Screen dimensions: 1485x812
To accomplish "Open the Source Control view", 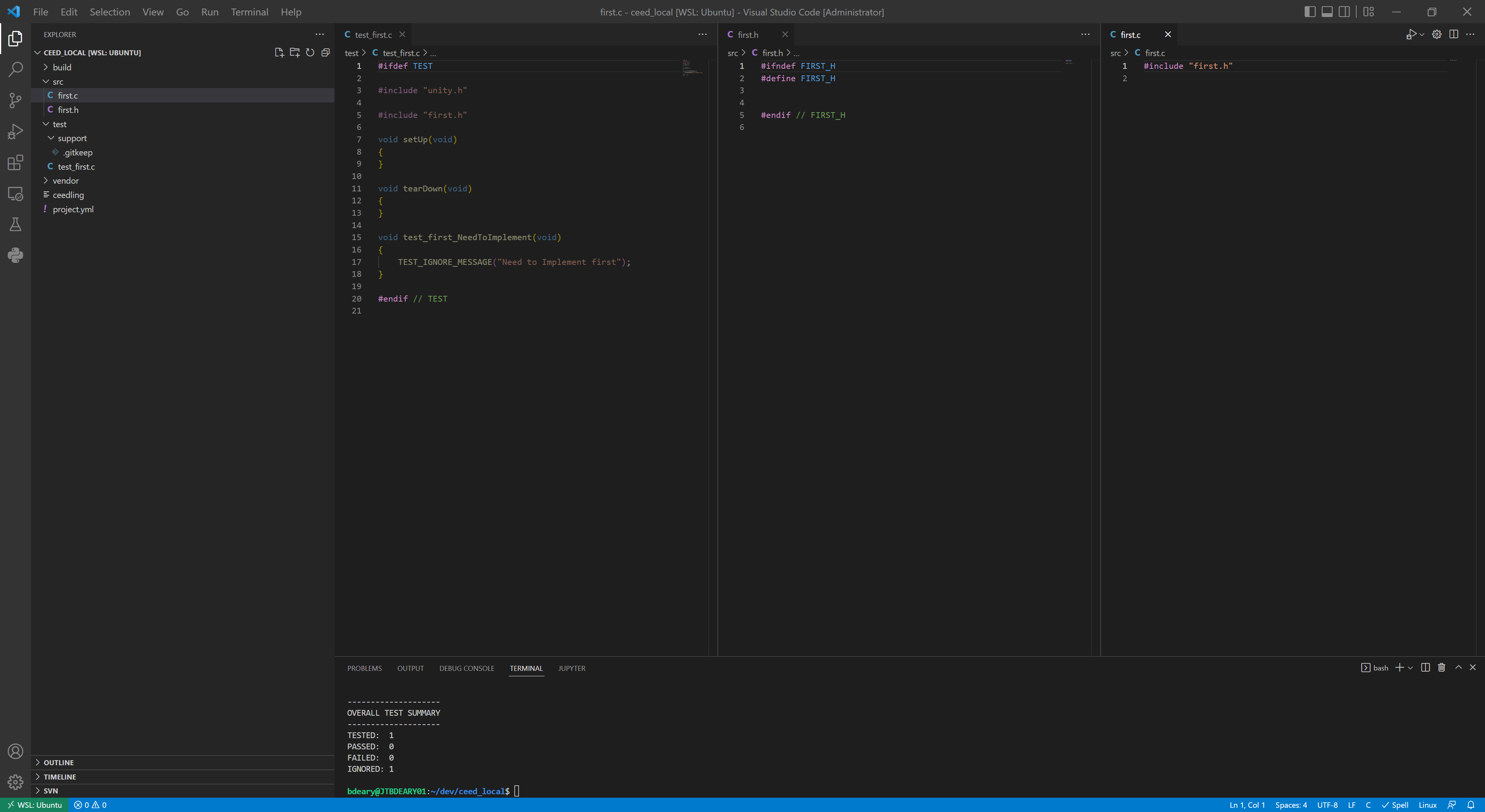I will click(x=15, y=100).
